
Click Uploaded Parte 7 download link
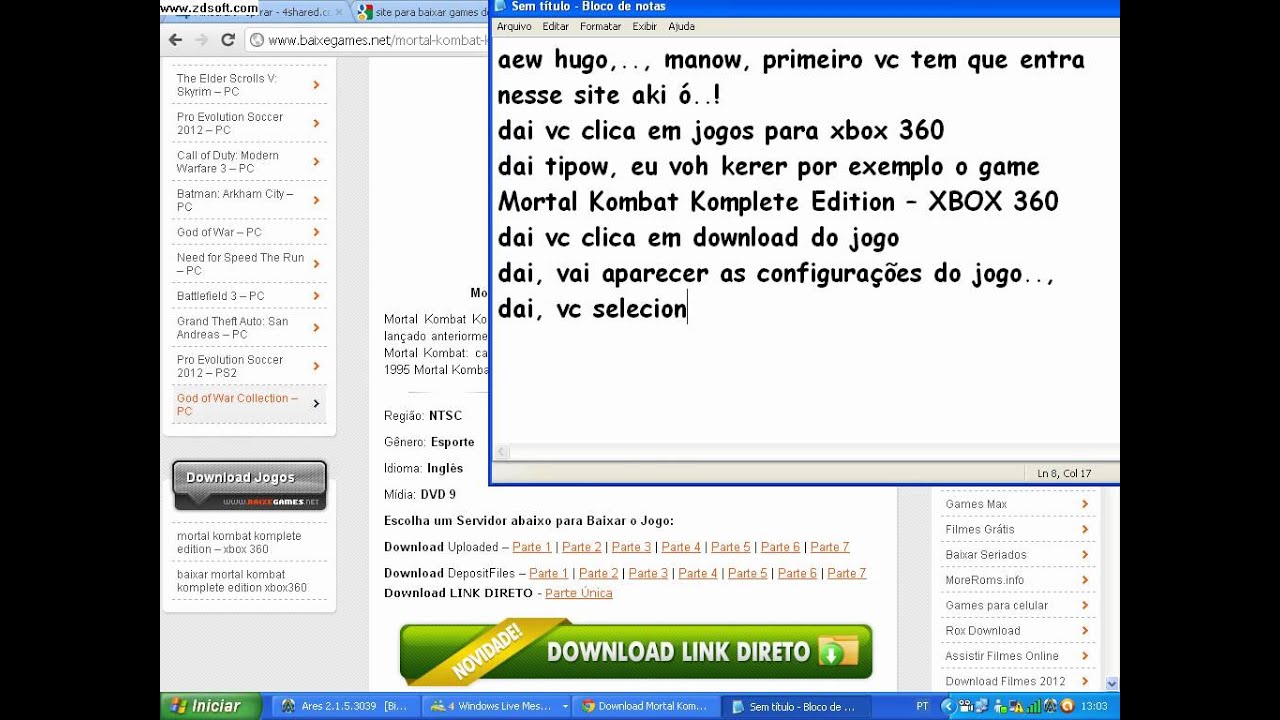(x=830, y=547)
